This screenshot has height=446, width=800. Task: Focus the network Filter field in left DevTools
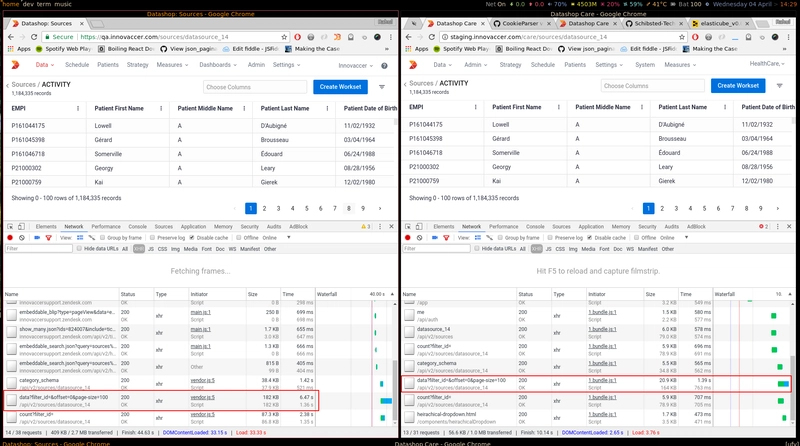click(39, 249)
